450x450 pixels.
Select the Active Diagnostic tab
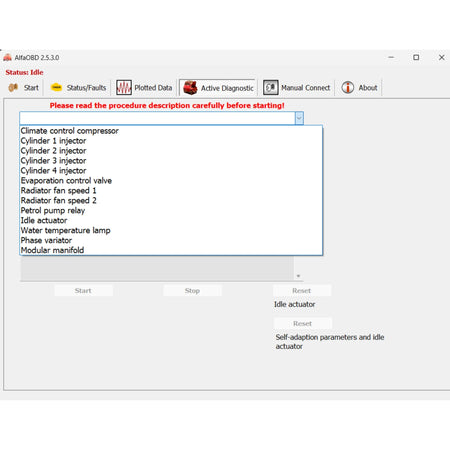coord(218,88)
